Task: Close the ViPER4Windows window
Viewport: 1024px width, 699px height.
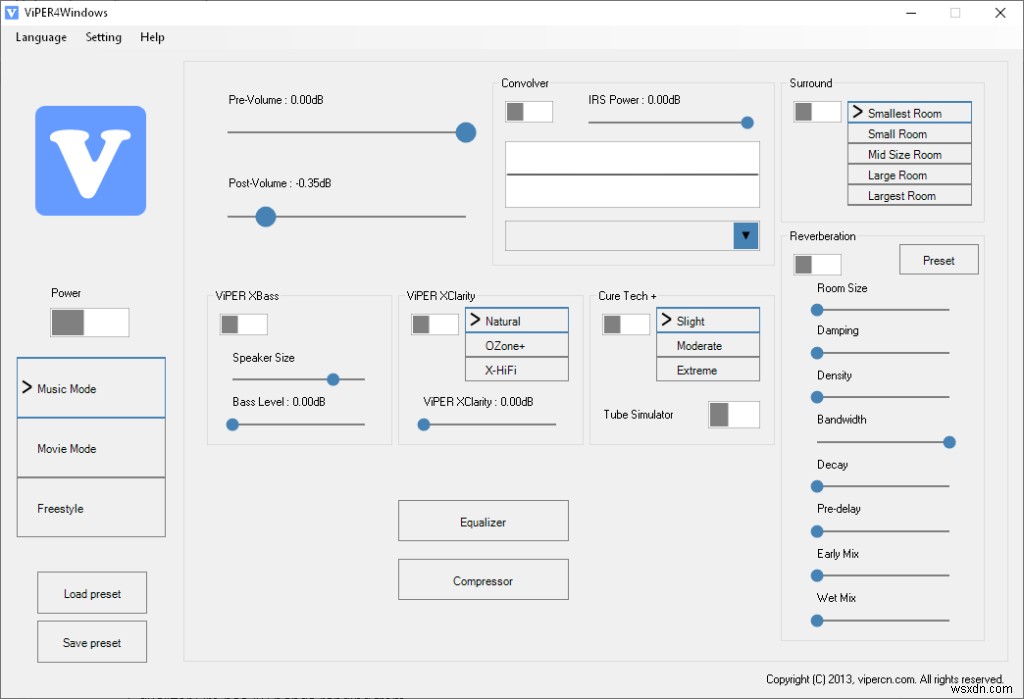Action: tap(1000, 12)
